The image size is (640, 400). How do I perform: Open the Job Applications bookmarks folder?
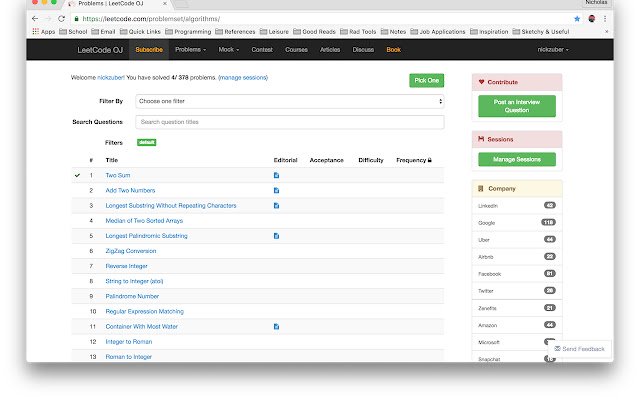(438, 31)
